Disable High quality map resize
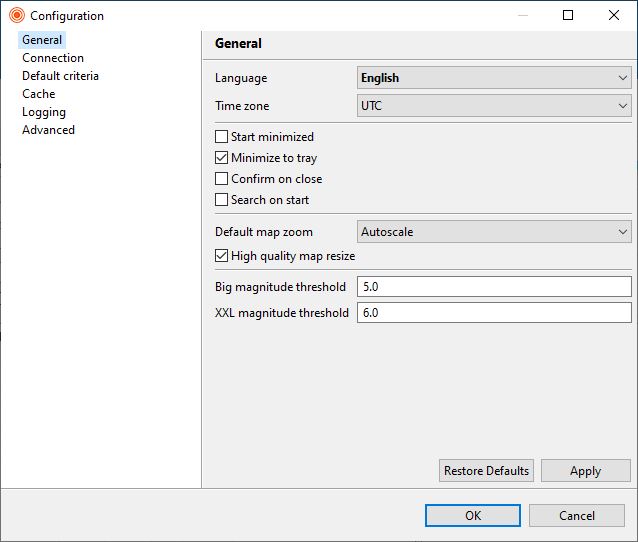The image size is (638, 542). [x=221, y=256]
